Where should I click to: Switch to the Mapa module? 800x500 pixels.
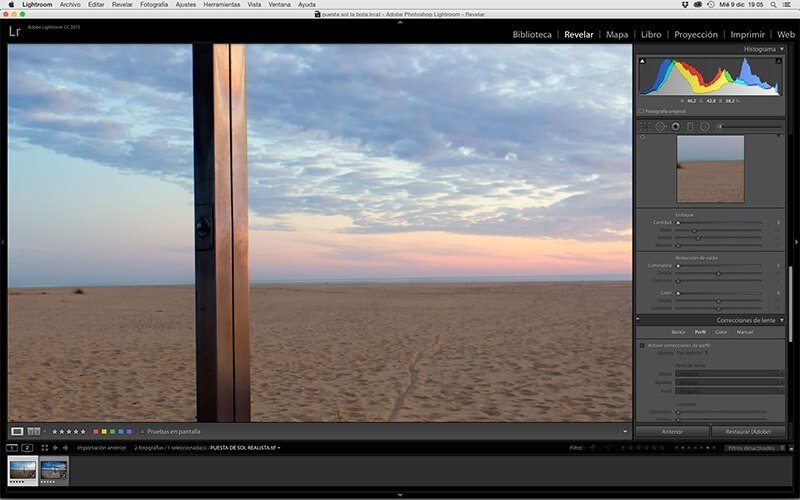point(617,34)
